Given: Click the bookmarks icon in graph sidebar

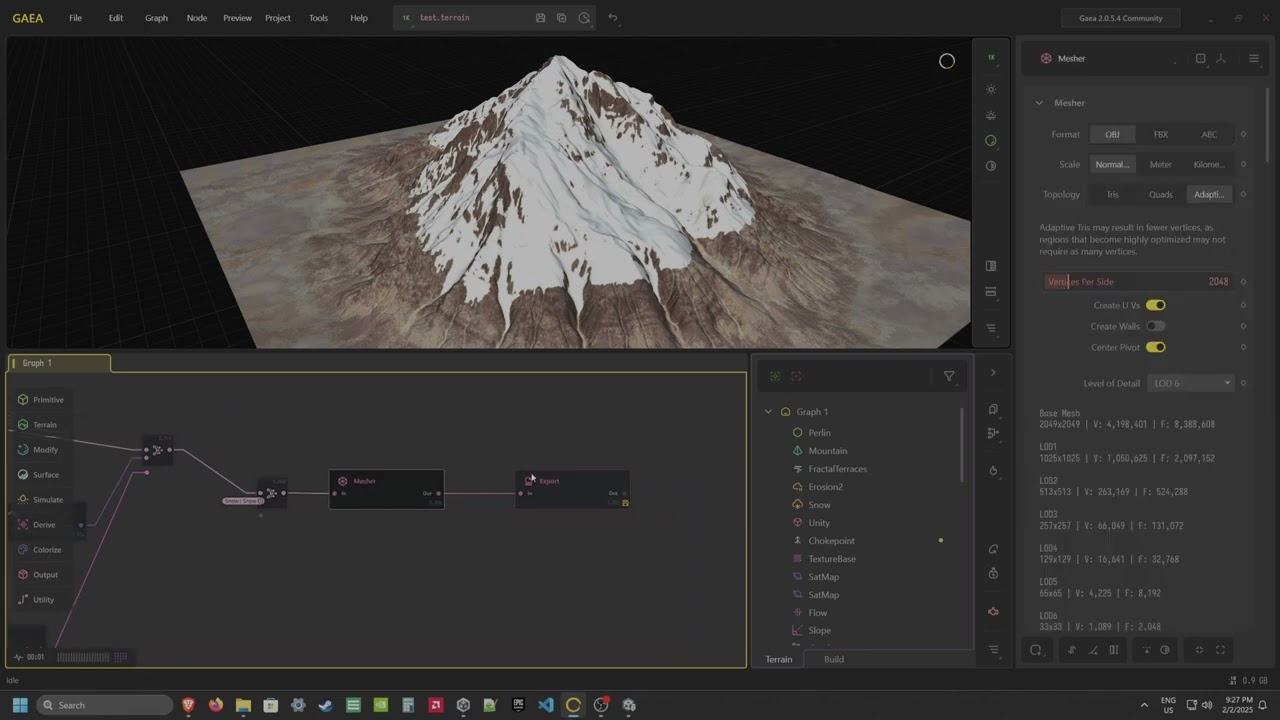Looking at the screenshot, I should [x=993, y=410].
